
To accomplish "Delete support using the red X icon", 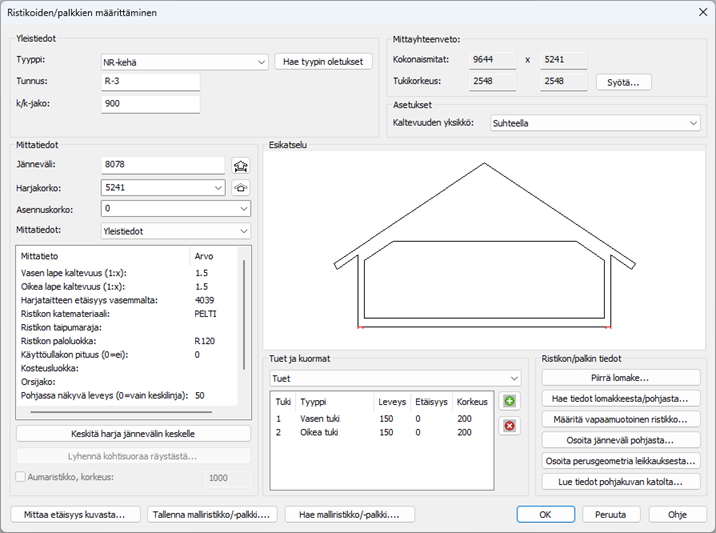I will [x=509, y=425].
